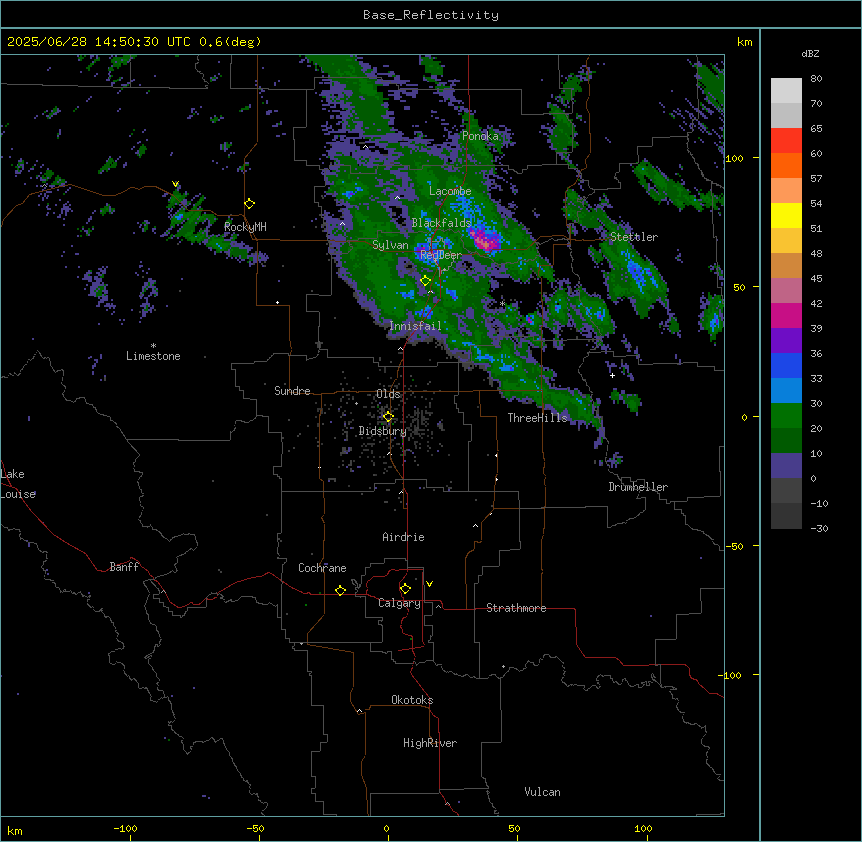Click the magenta storm core east of Blackfalds

pos(486,240)
